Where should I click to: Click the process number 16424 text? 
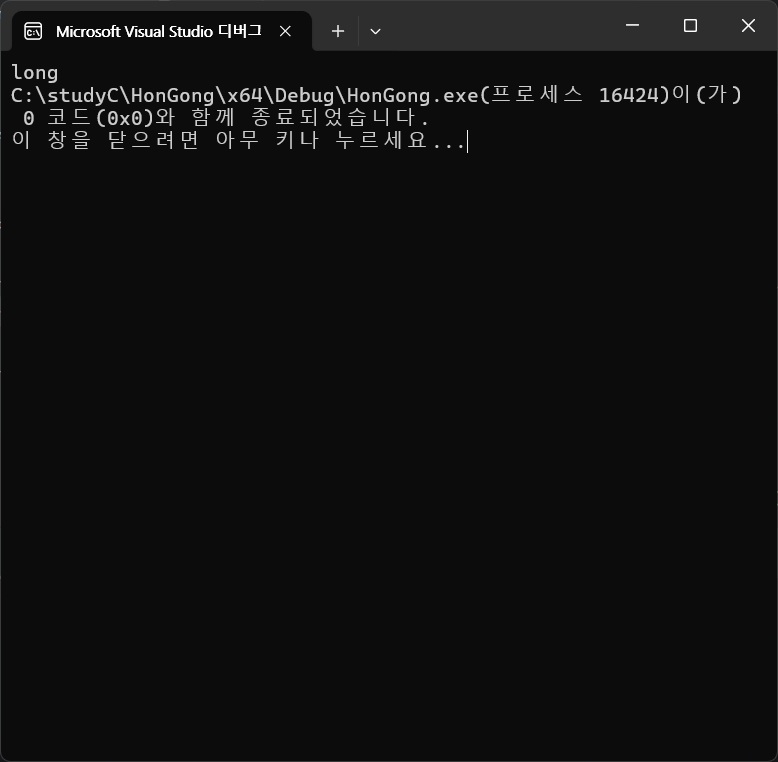(629, 95)
